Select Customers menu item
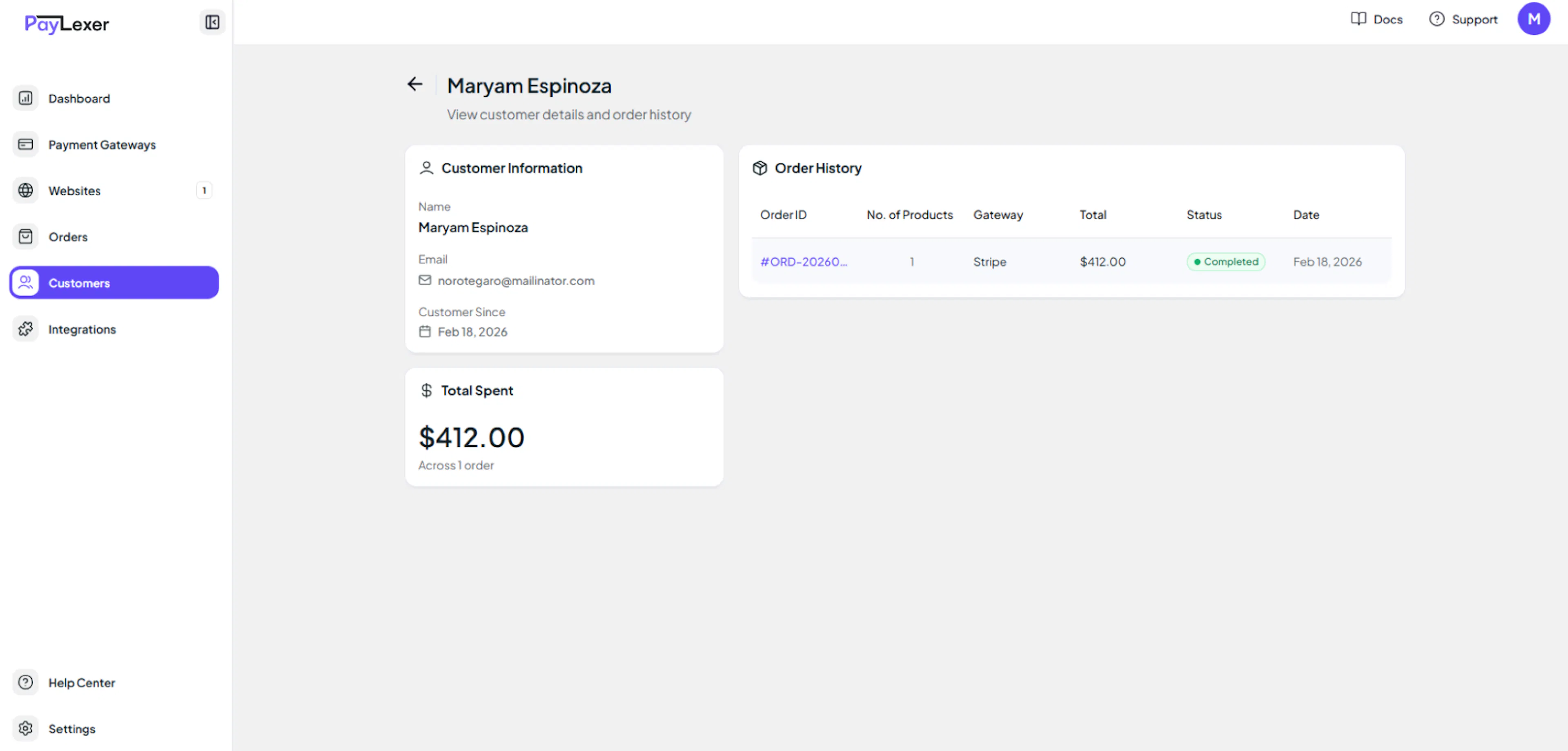The image size is (1568, 751). tap(114, 283)
